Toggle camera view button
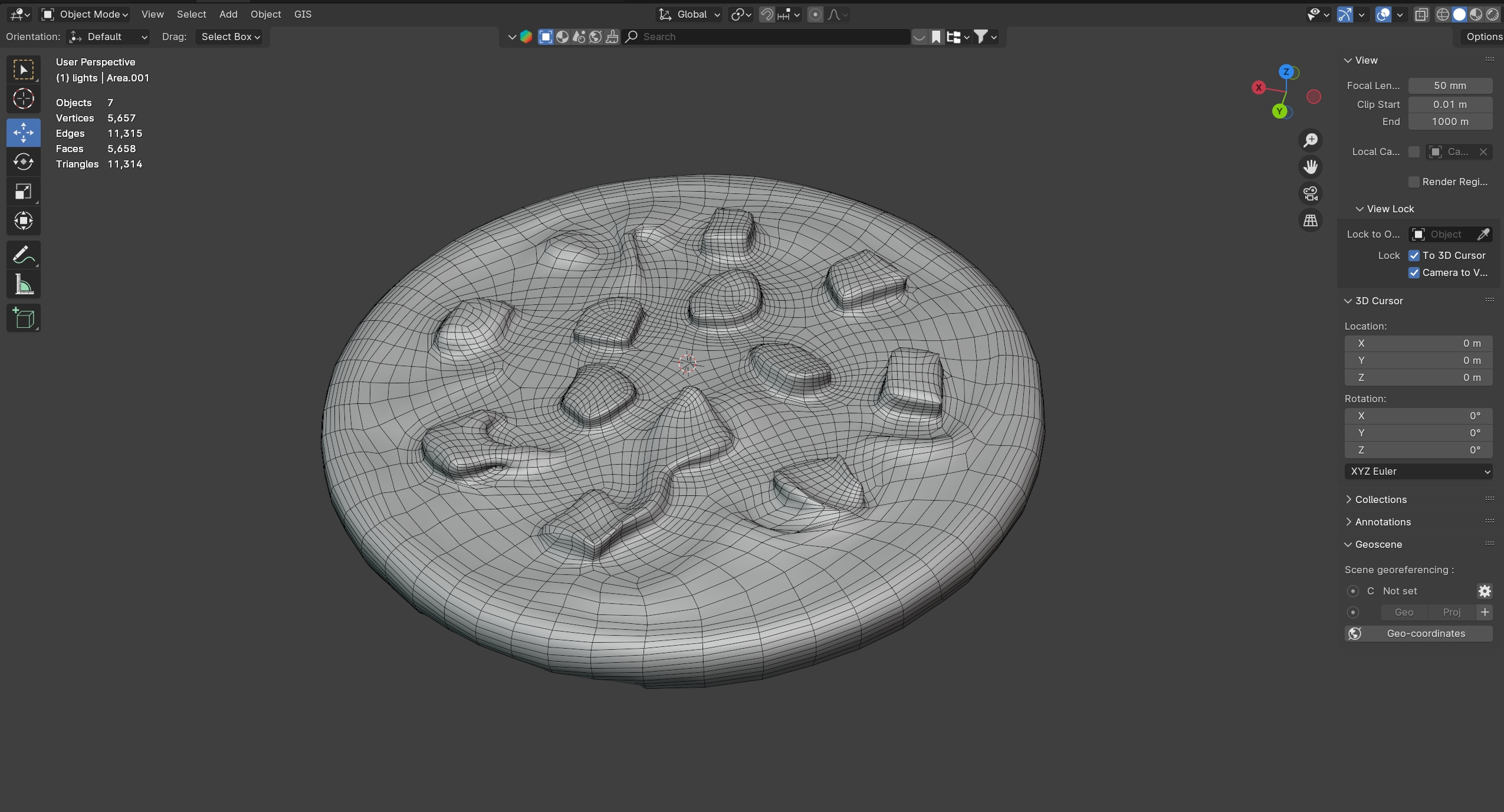The width and height of the screenshot is (1504, 812). pyautogui.click(x=1310, y=193)
